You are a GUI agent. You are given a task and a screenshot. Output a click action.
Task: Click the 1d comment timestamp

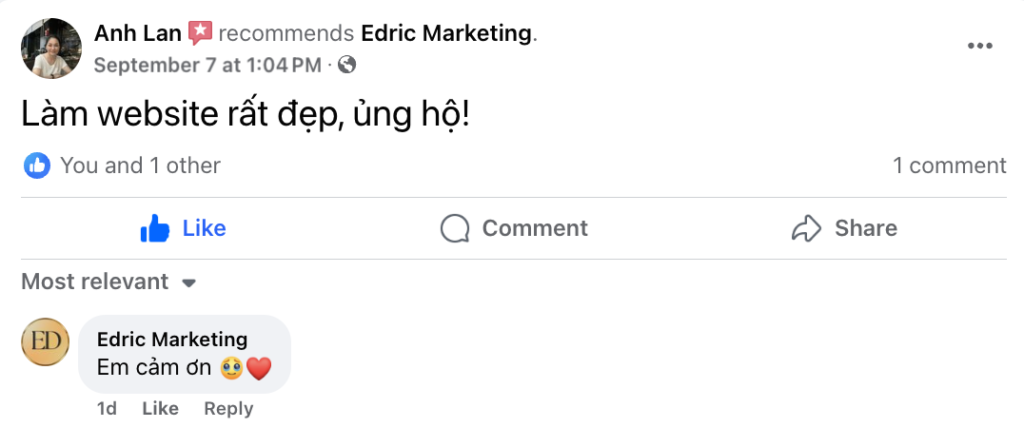pos(107,408)
